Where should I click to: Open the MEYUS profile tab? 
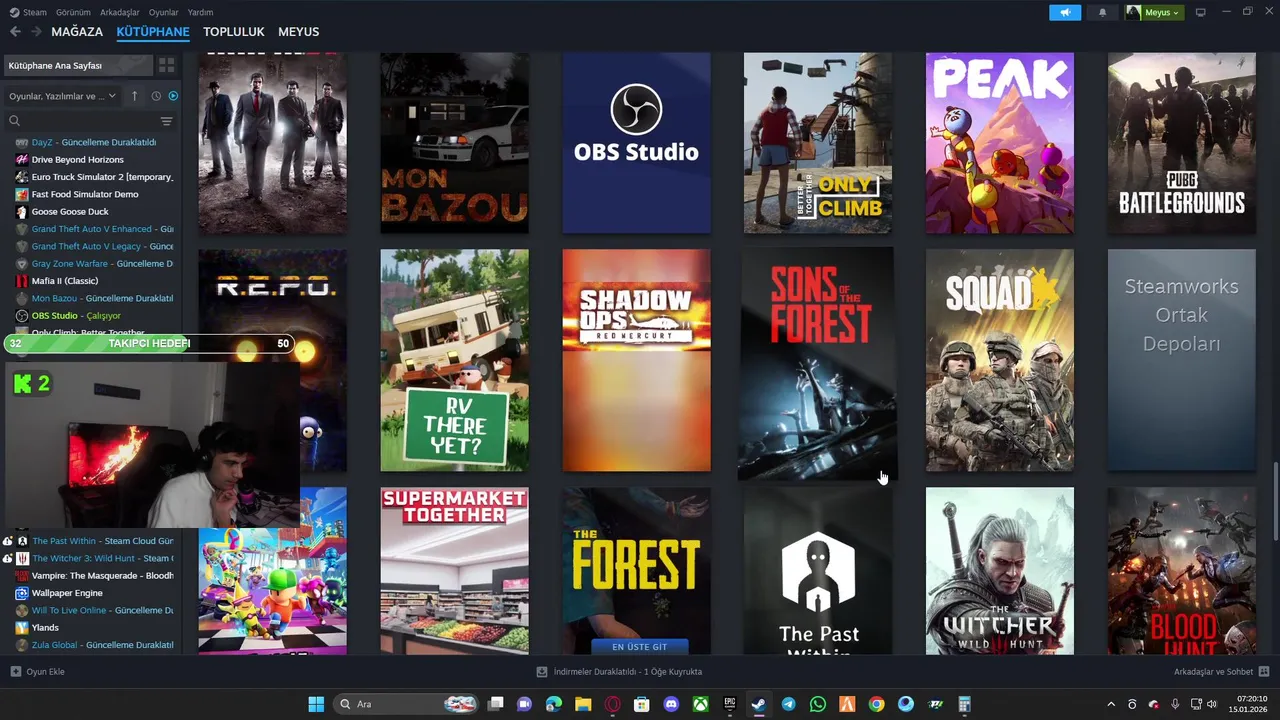[x=299, y=32]
